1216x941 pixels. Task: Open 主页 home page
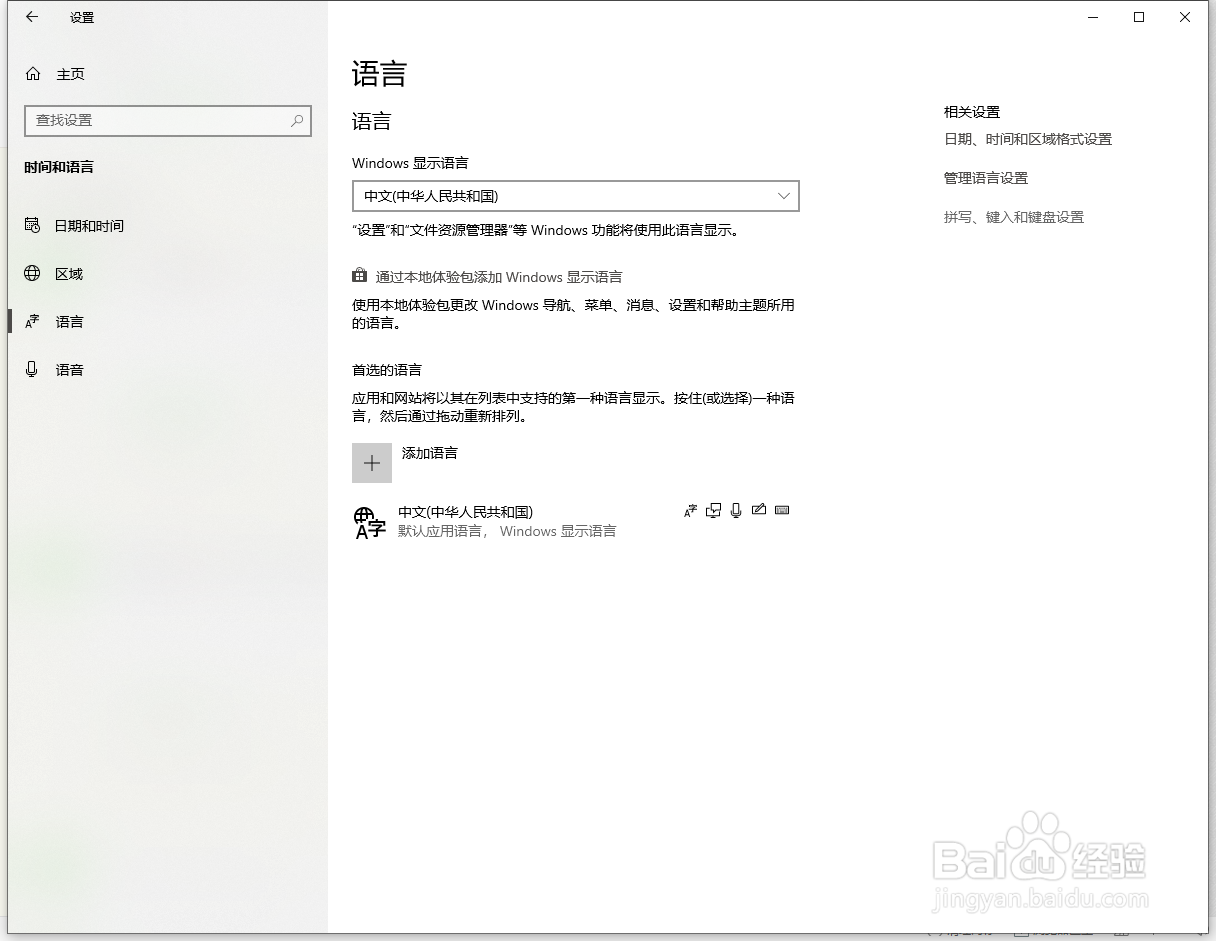(70, 74)
